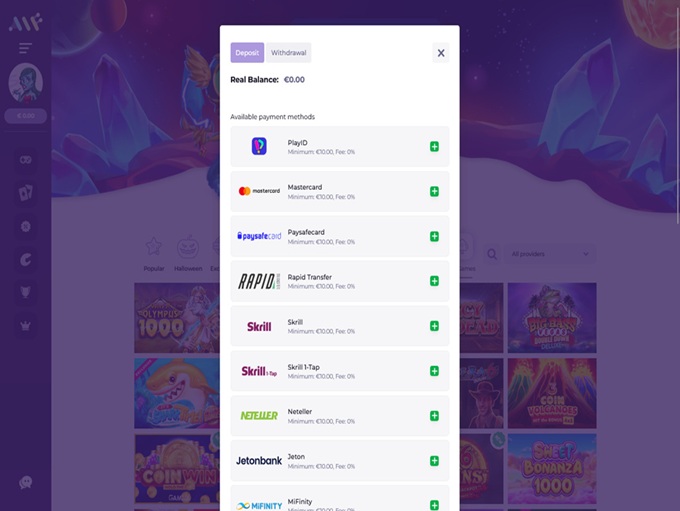
Task: Click the €0.00 balance button in sidebar
Action: (26, 116)
